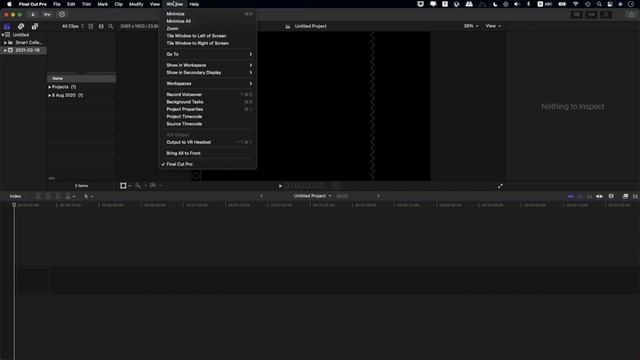640x360 pixels.
Task: Play the viewer with play button
Action: [280, 186]
